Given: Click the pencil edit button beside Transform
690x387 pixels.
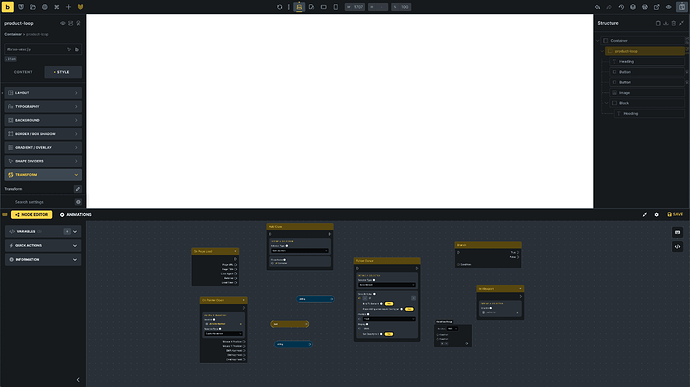Looking at the screenshot, I should [x=78, y=189].
